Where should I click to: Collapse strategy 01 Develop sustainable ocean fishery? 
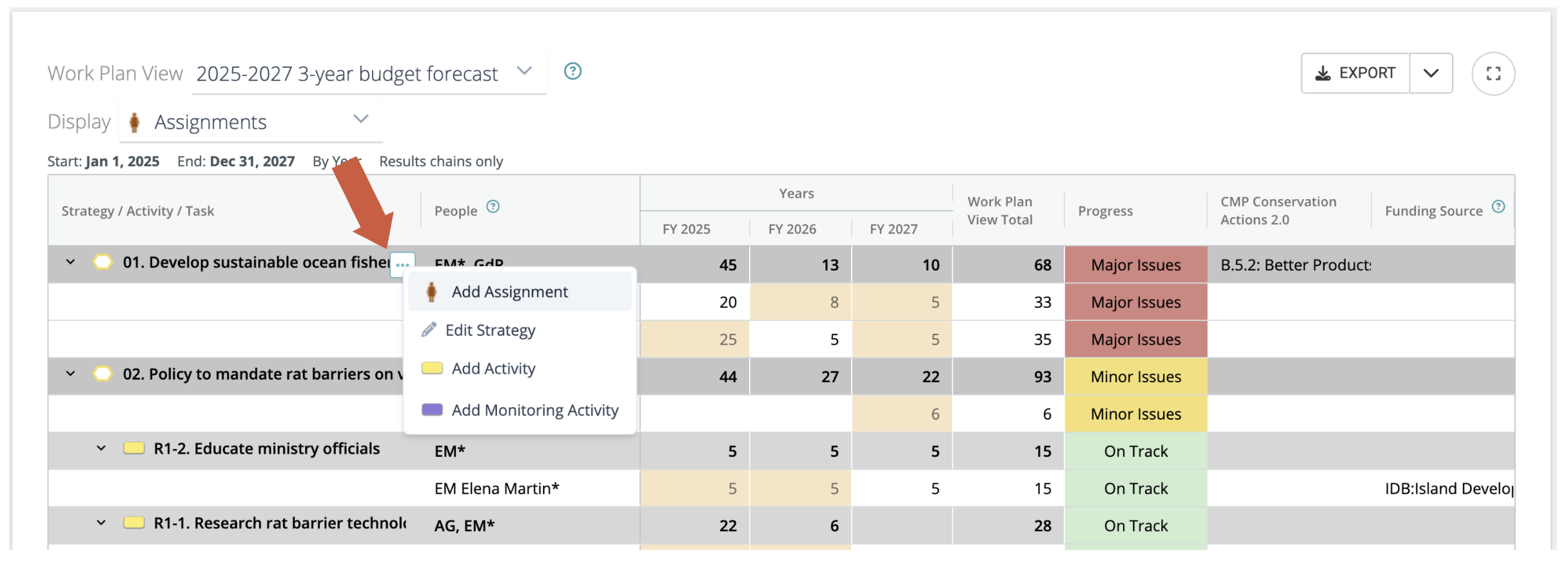pyautogui.click(x=71, y=262)
